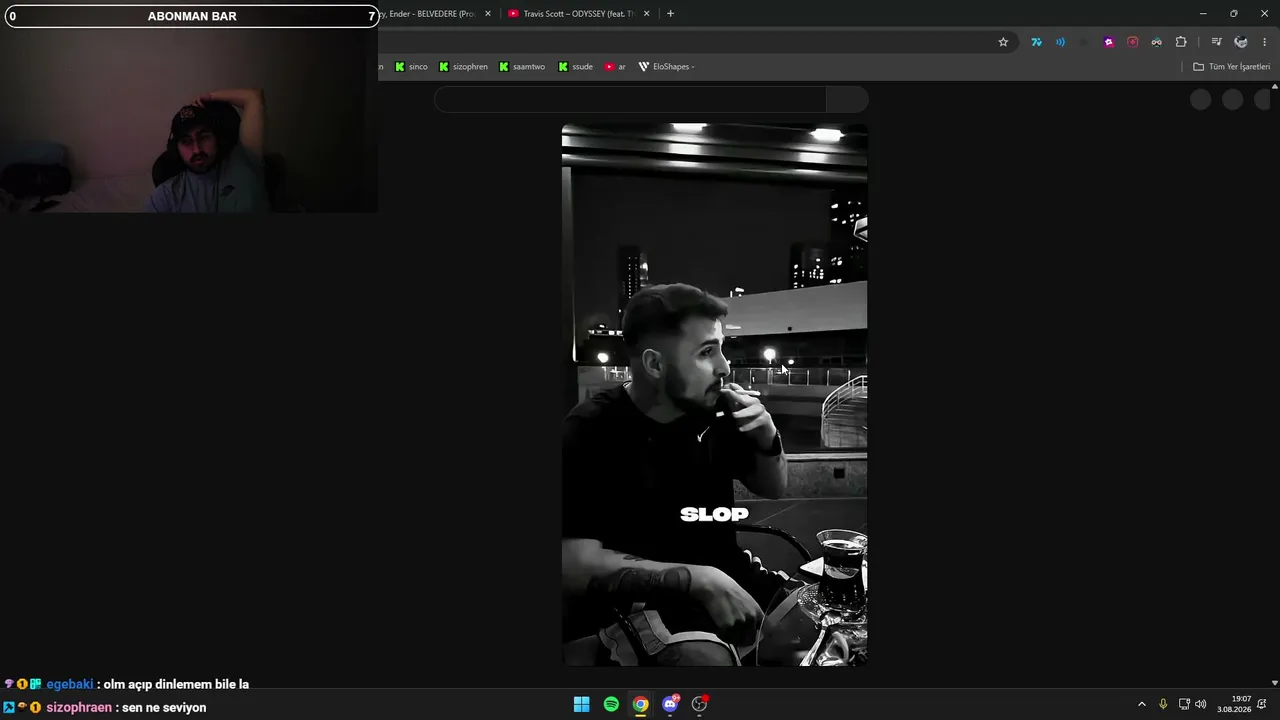Click the YouTube search input field
The image size is (1280, 720).
coord(630,99)
